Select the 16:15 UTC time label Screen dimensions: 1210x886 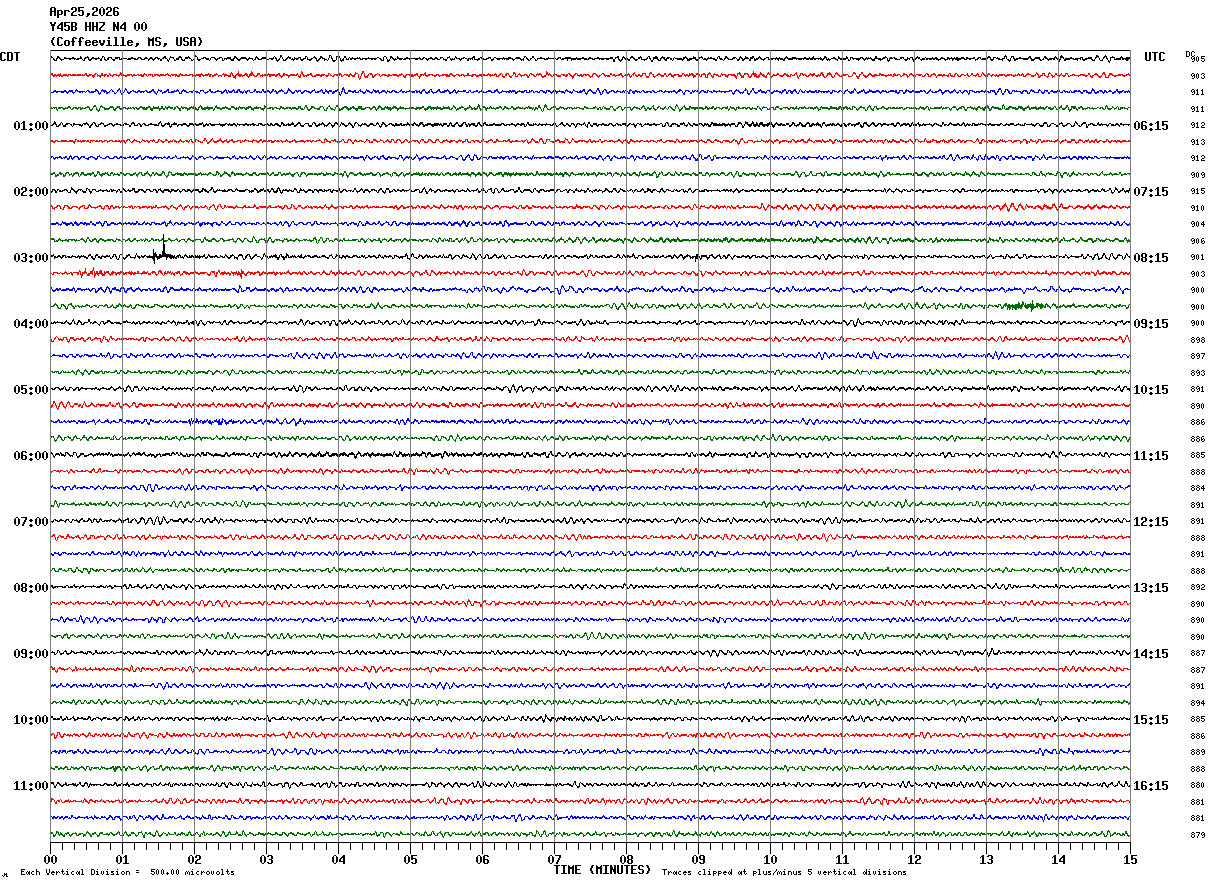[x=1151, y=786]
